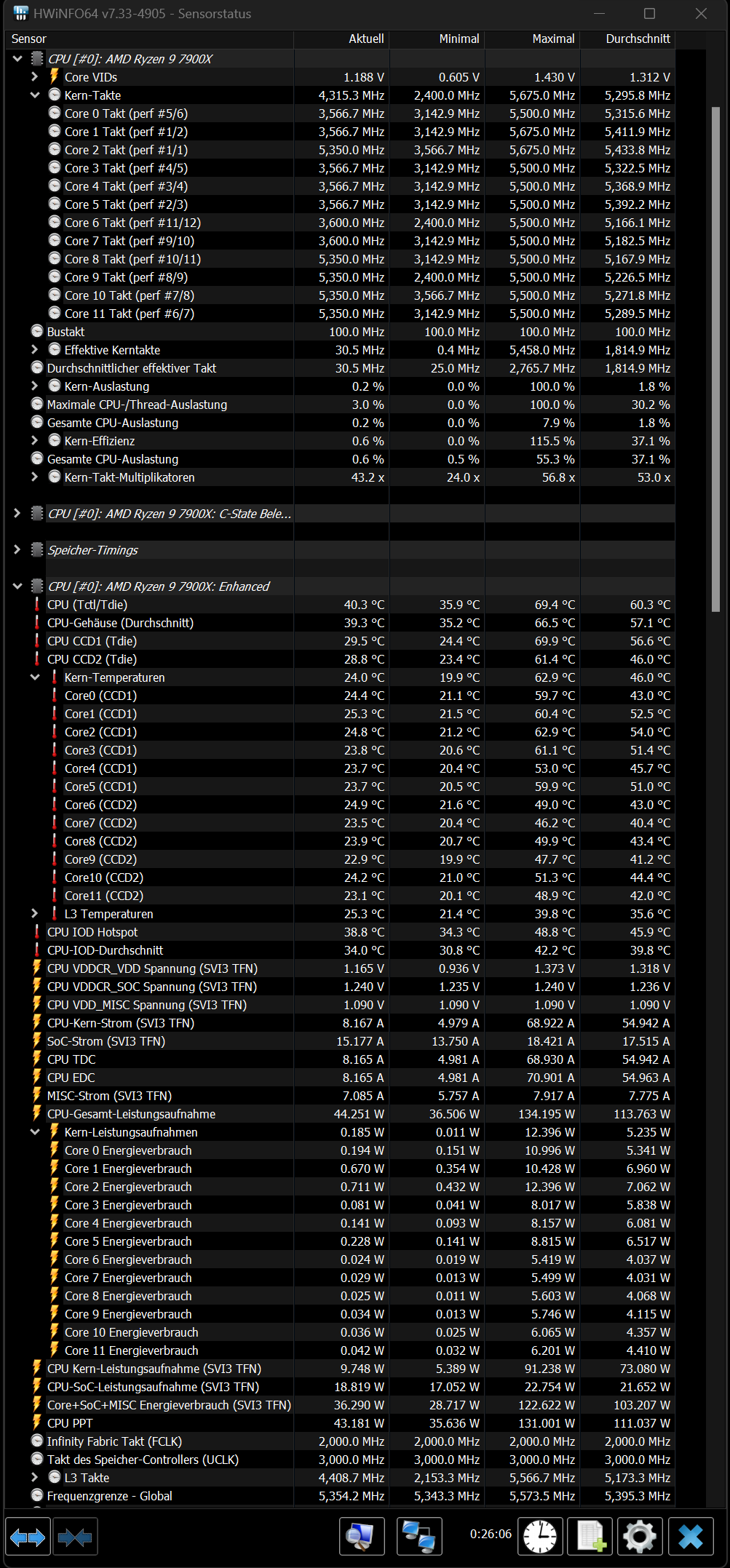The height and width of the screenshot is (1568, 730).
Task: Click the 0:26:06 elapsed time display
Action: tap(491, 1534)
